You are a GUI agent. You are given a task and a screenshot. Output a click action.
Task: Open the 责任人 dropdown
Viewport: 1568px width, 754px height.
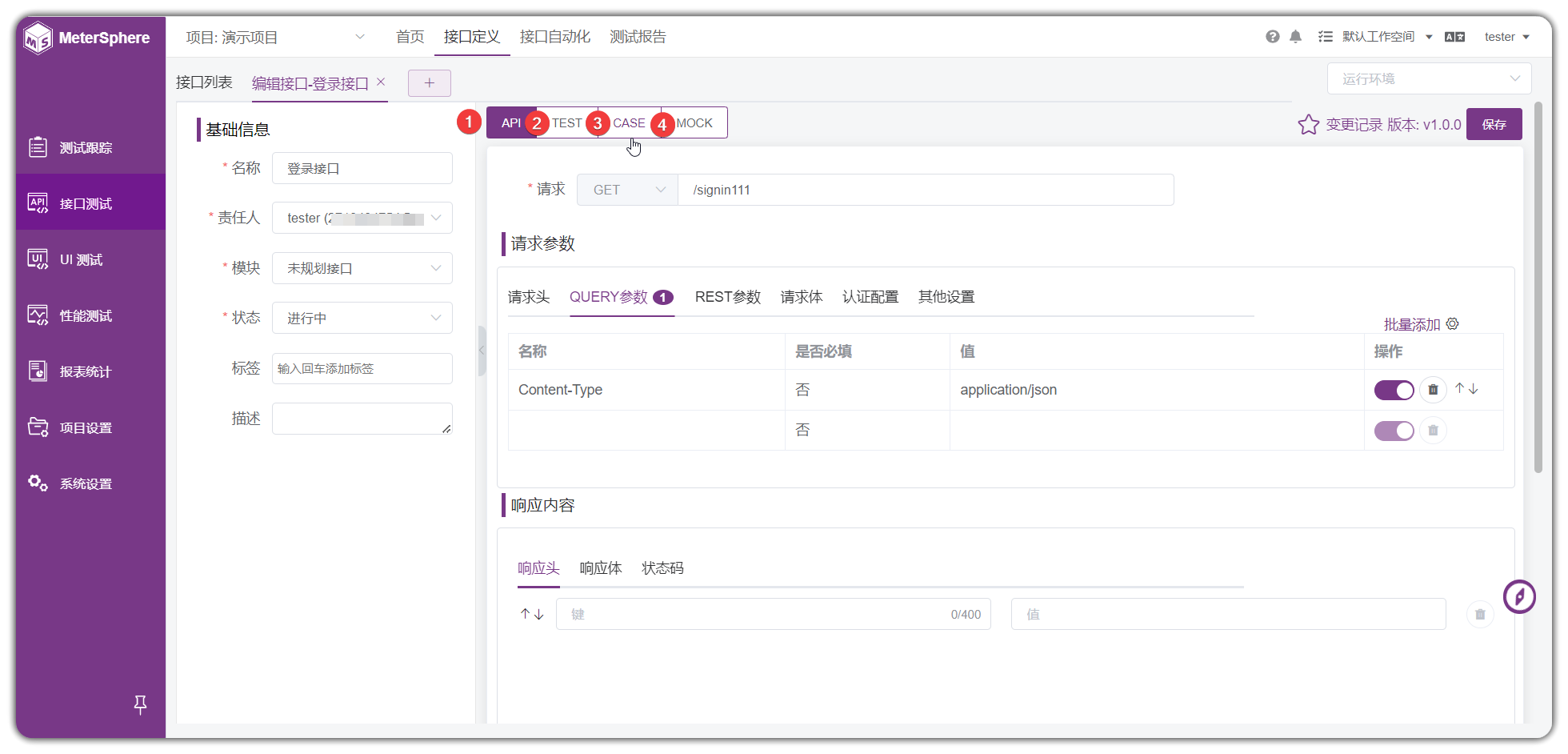(x=362, y=218)
